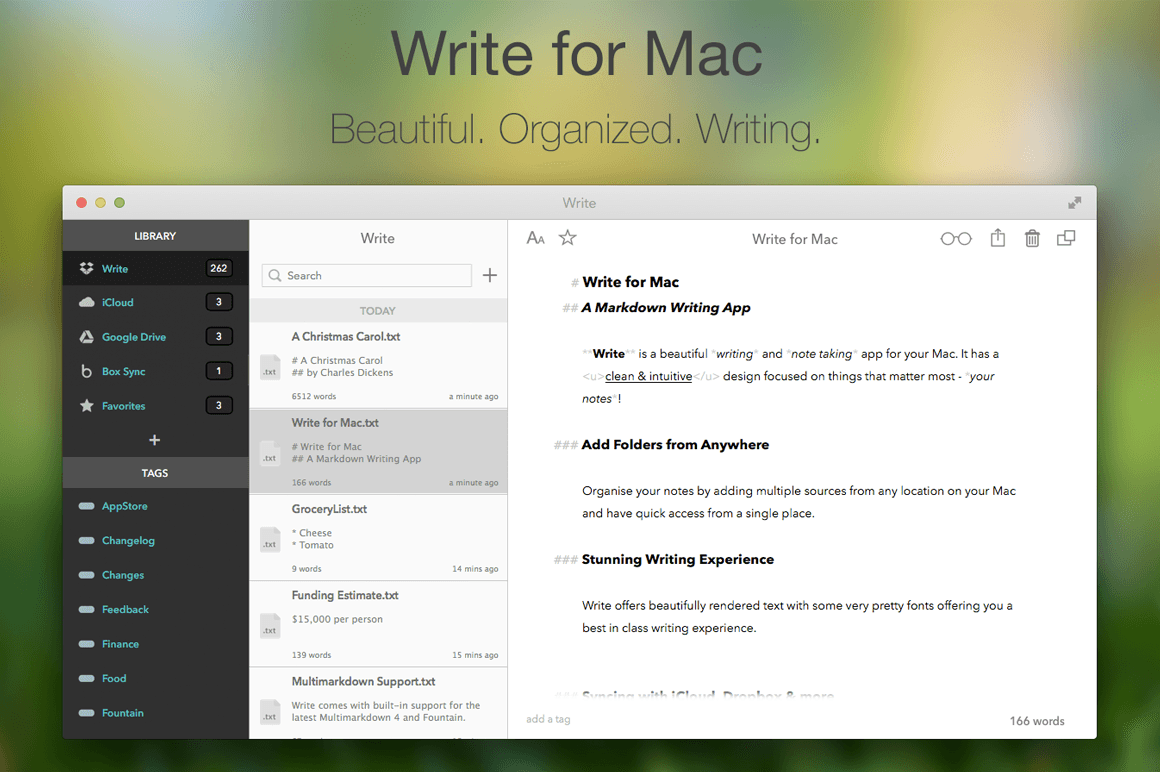
Task: Click the 262 count badge for Write
Action: click(x=219, y=268)
